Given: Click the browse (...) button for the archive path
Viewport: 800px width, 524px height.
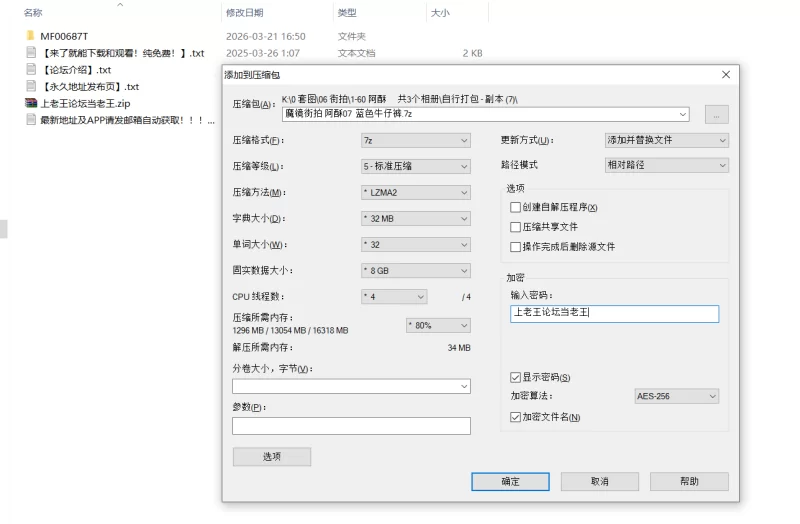Looking at the screenshot, I should click(716, 114).
